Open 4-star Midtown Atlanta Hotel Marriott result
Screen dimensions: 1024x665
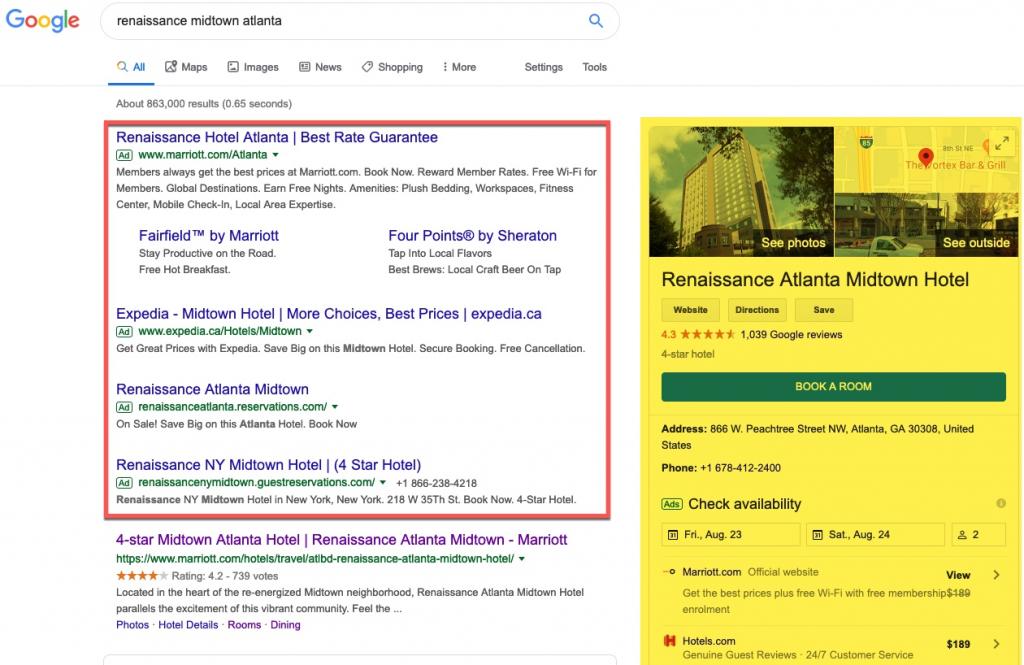tap(342, 540)
